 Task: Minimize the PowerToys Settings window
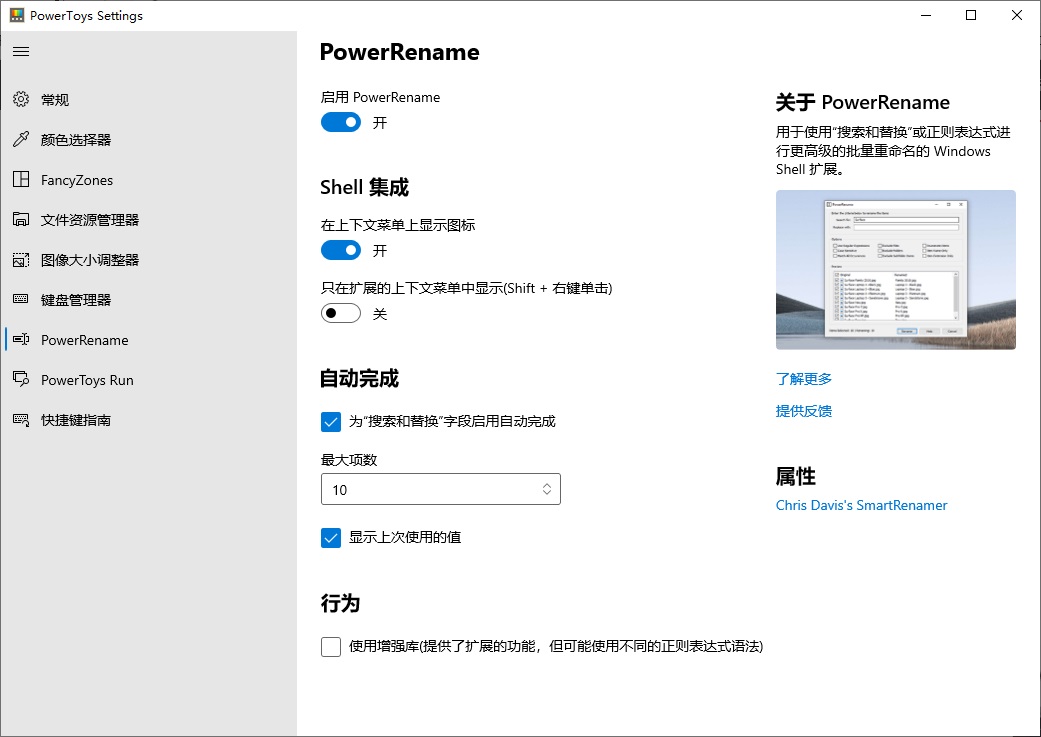pyautogui.click(x=926, y=15)
